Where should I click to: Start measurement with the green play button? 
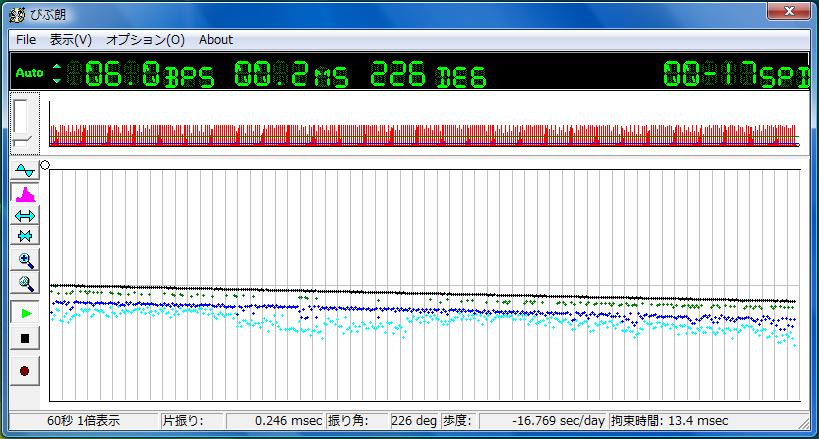[x=25, y=313]
